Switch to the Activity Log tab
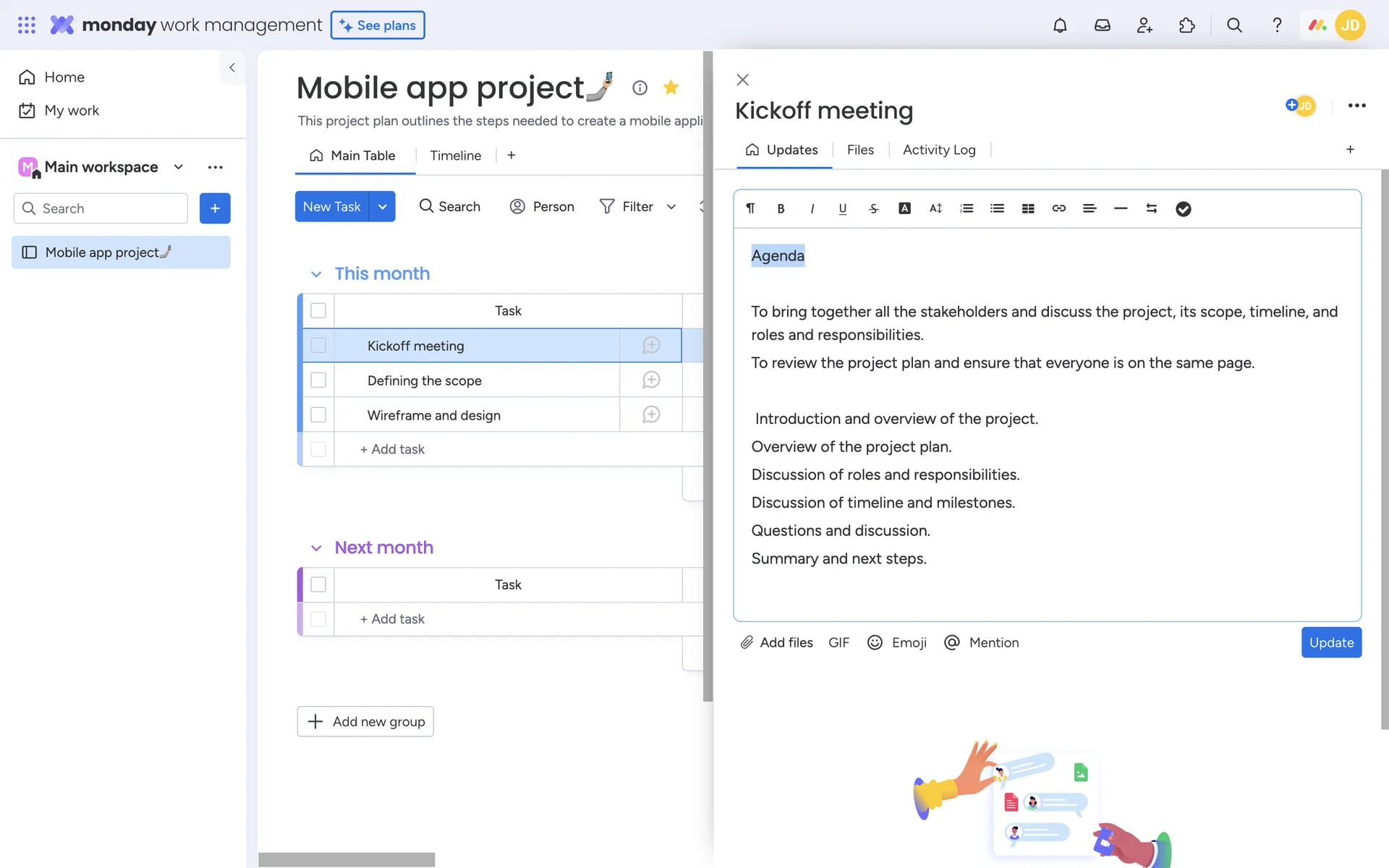Viewport: 1389px width, 868px height. click(939, 150)
